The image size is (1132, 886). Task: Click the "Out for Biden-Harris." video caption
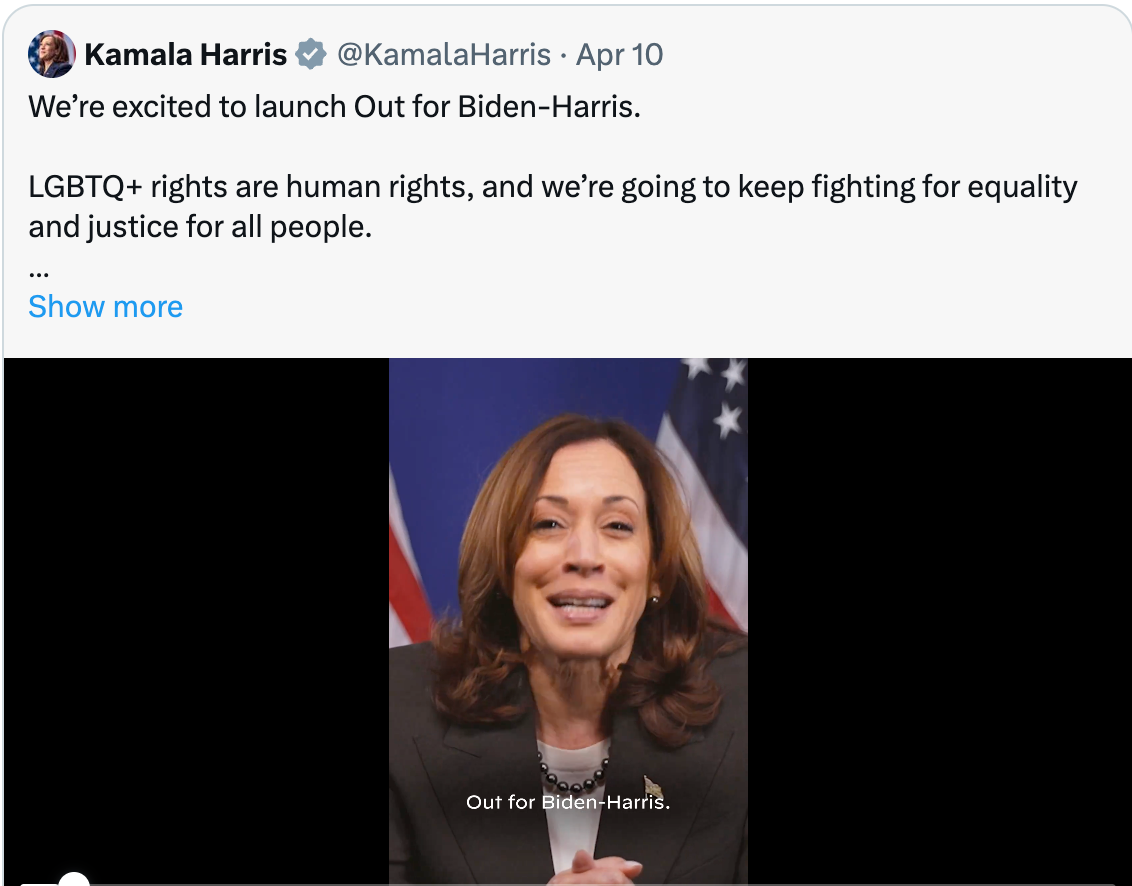click(x=567, y=802)
